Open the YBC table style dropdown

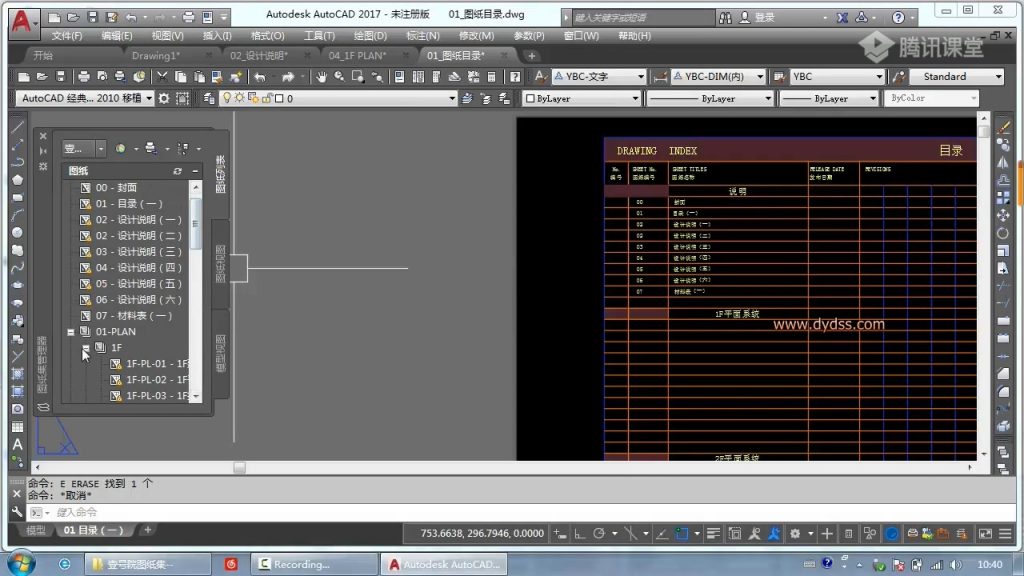(x=879, y=77)
